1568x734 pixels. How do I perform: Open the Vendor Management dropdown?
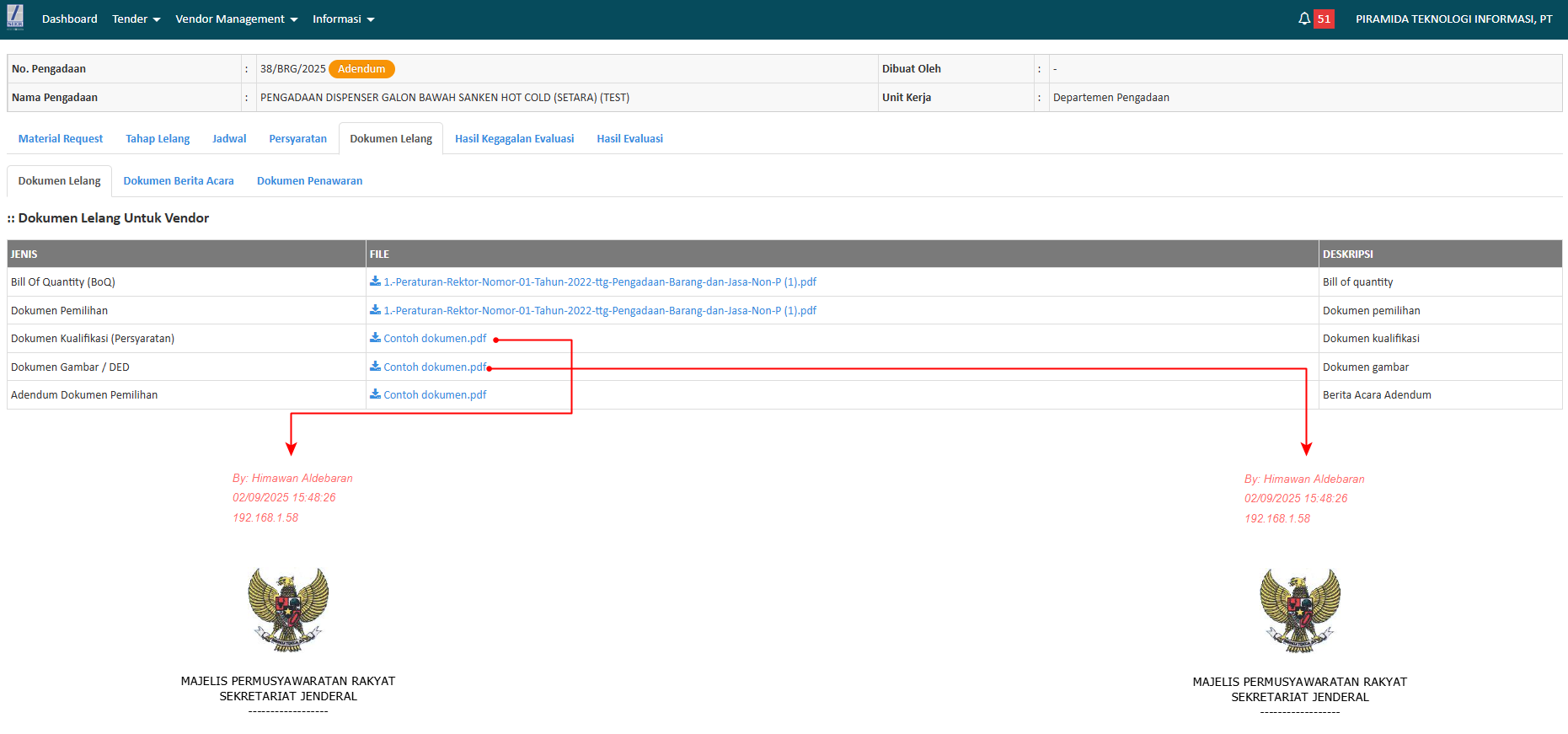coord(236,19)
